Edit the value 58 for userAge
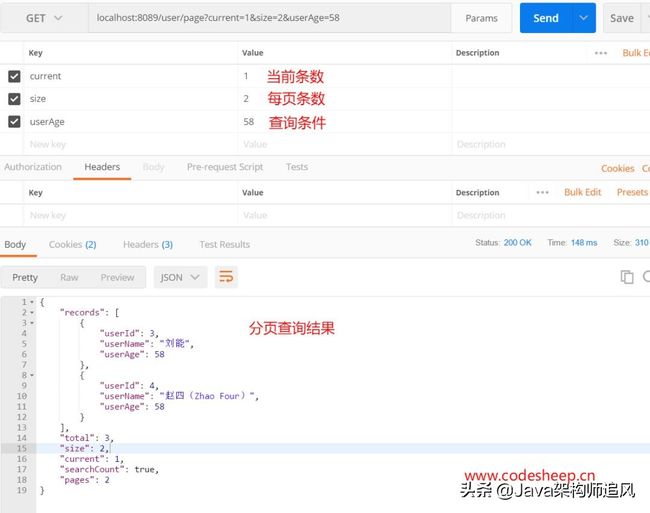 tap(249, 122)
